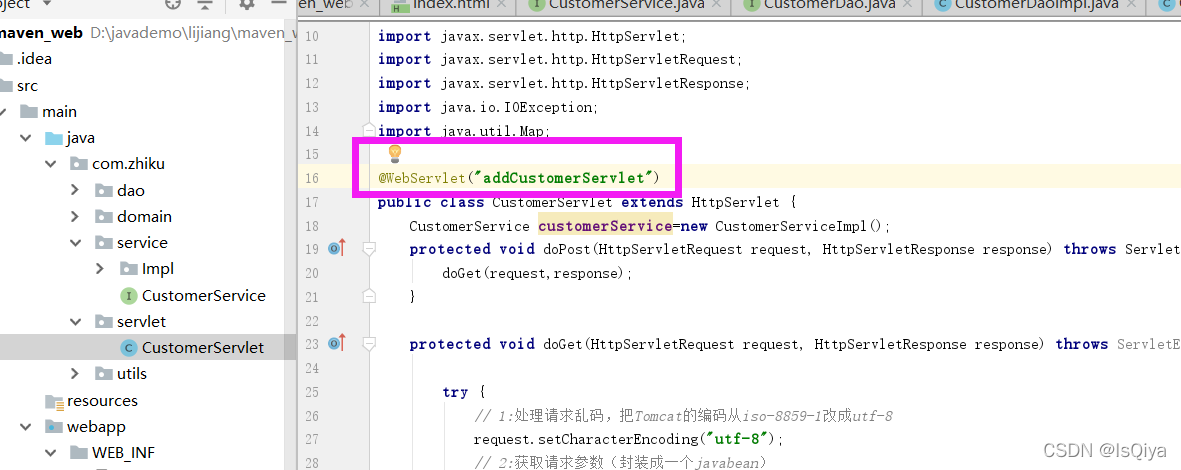Close the CustomerDao.java editor tab
Screen dimensions: 1181x470
tap(908, 5)
